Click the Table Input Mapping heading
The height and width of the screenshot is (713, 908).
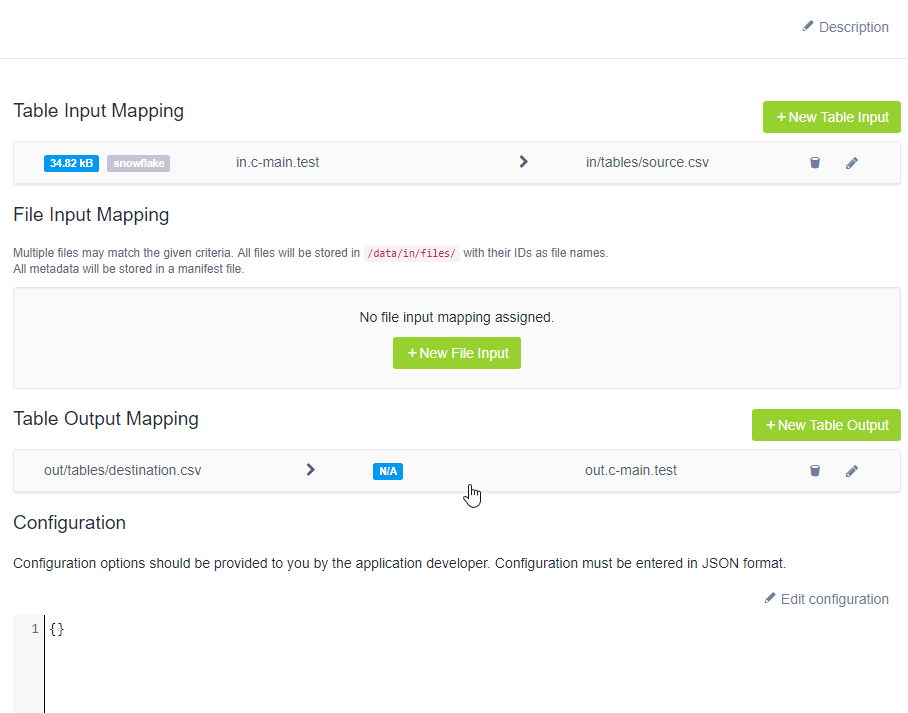point(98,111)
